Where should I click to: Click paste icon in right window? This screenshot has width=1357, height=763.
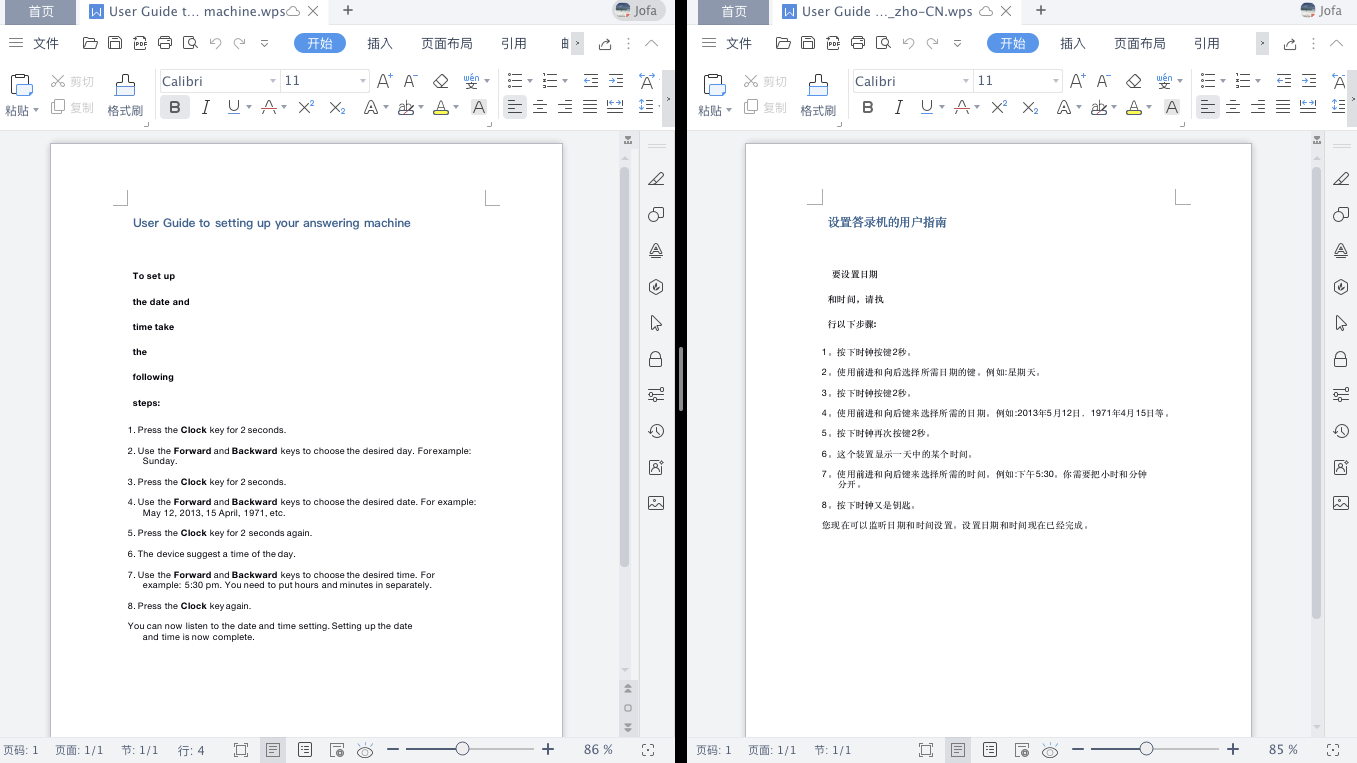(714, 85)
